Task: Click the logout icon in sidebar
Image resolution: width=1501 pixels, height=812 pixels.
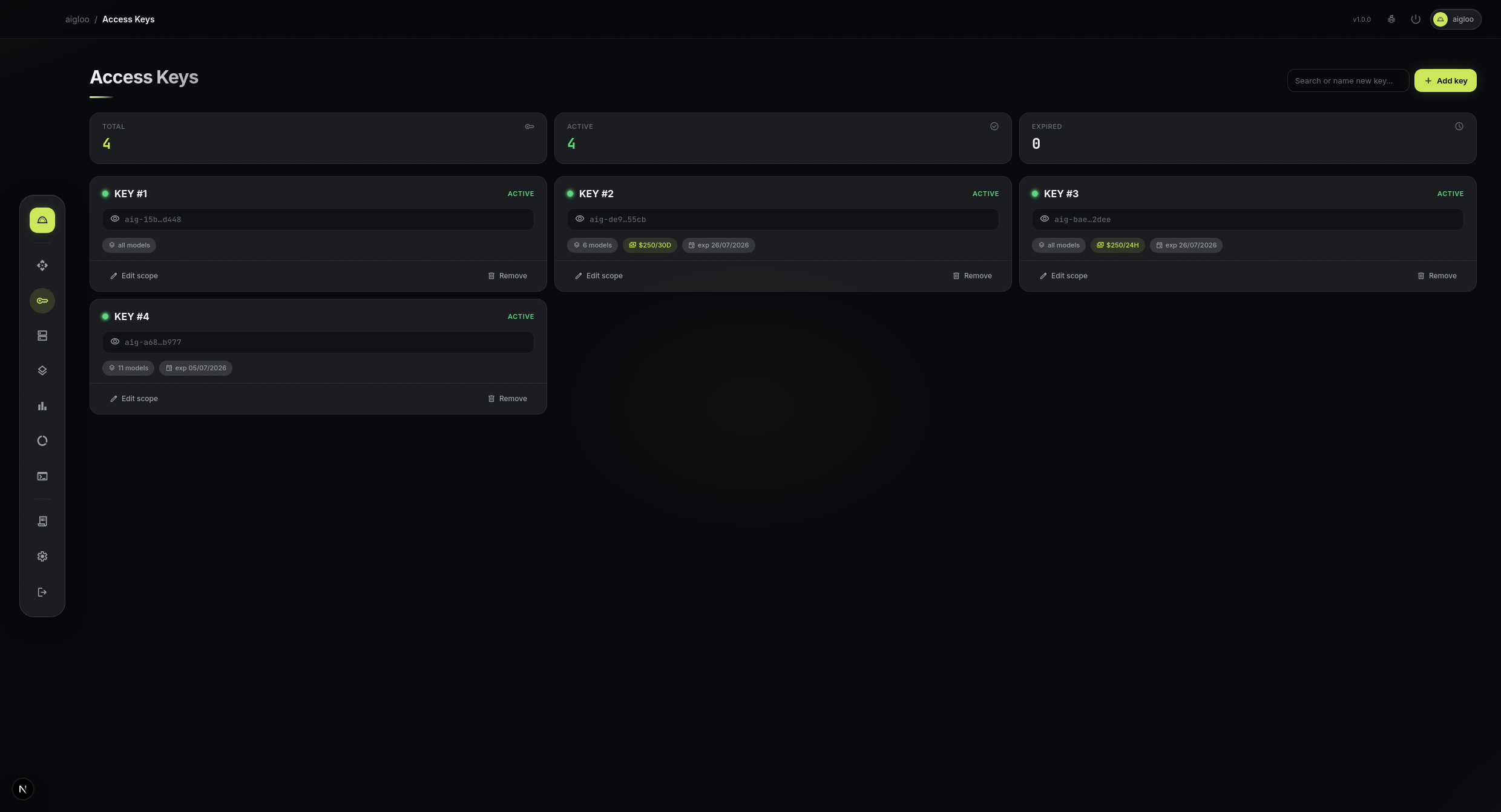Action: (x=42, y=592)
